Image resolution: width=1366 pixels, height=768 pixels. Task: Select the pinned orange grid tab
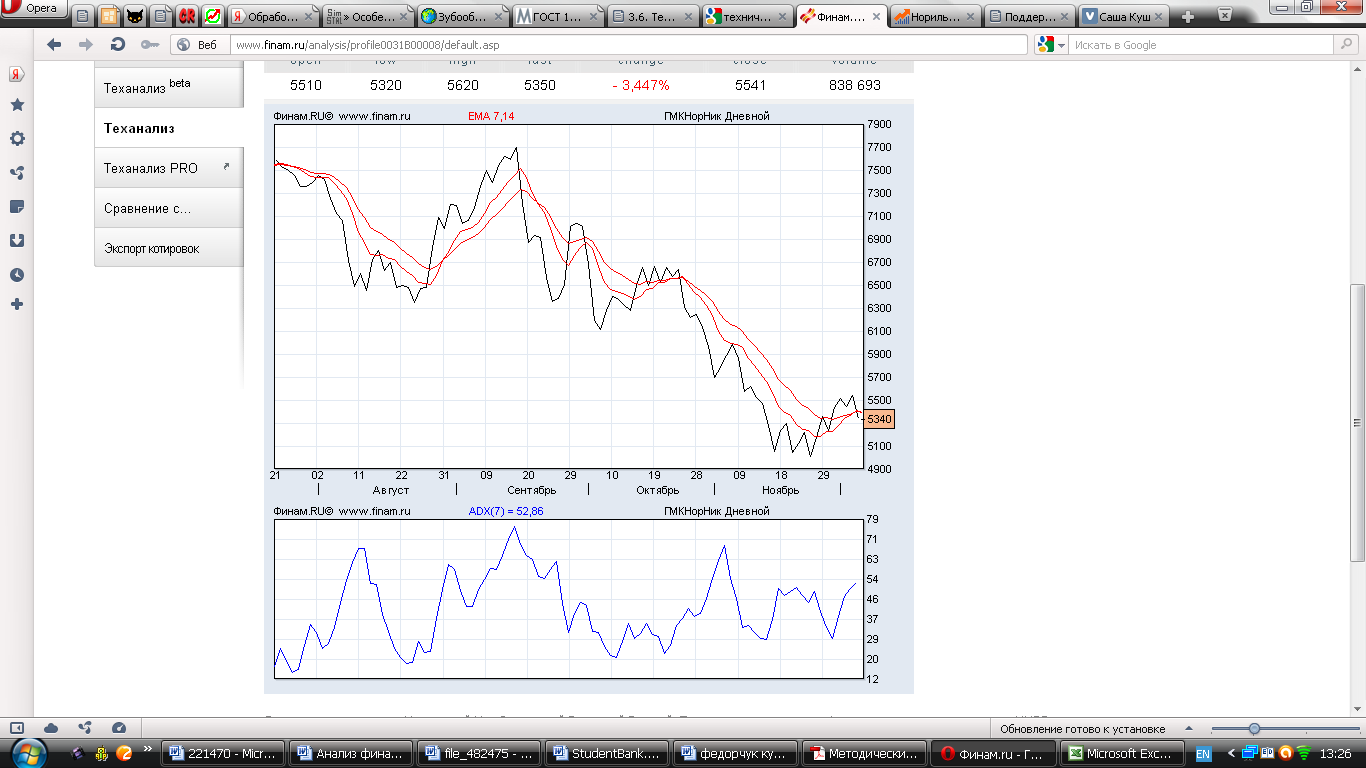(x=109, y=17)
